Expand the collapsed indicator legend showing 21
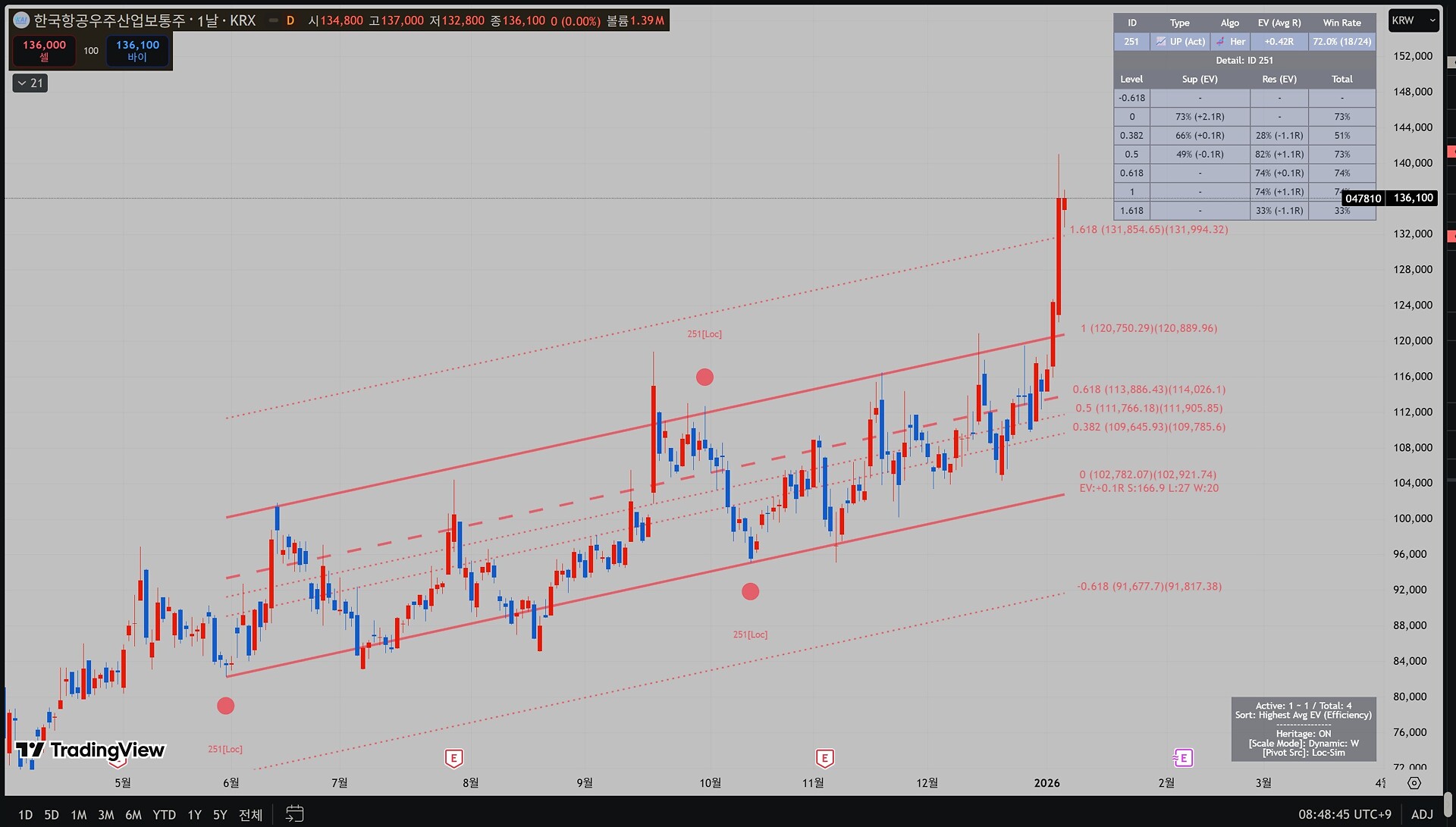This screenshot has width=1456, height=827. point(30,83)
